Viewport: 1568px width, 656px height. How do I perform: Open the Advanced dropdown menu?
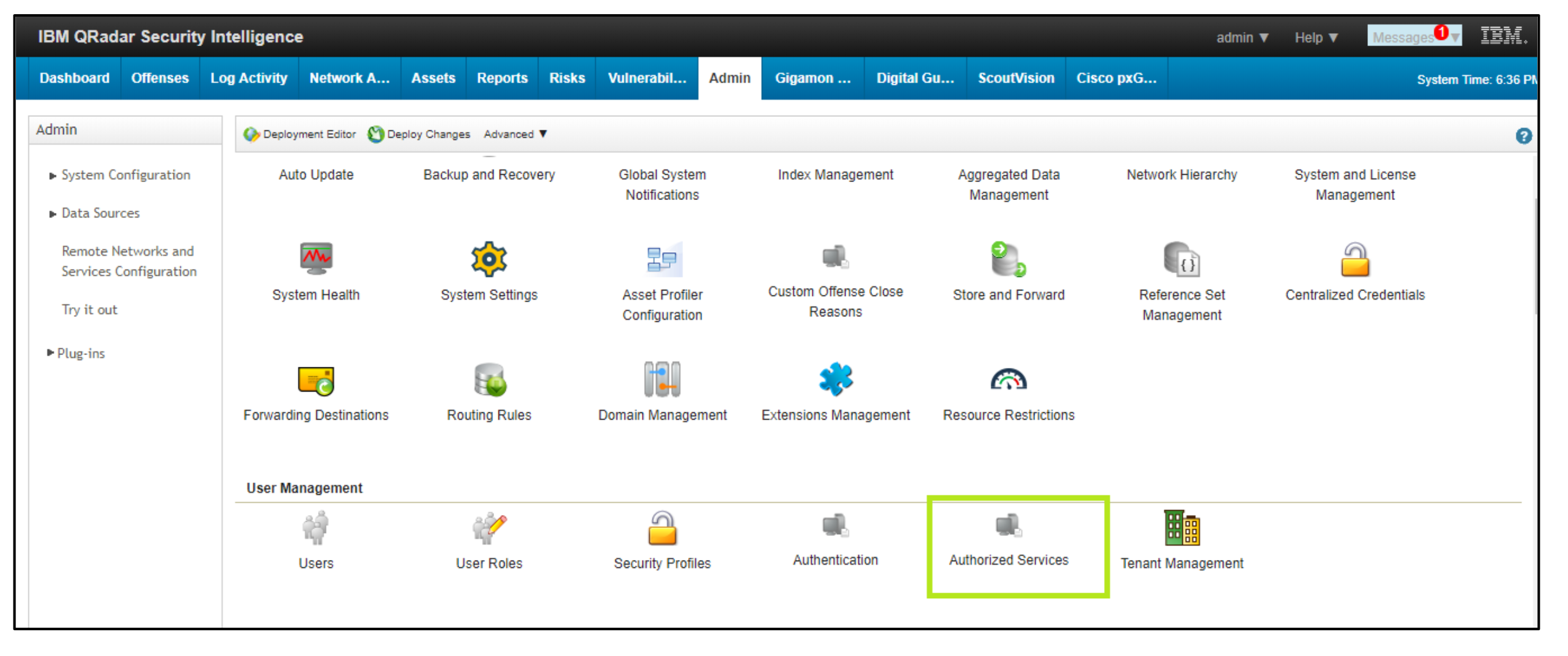515,134
